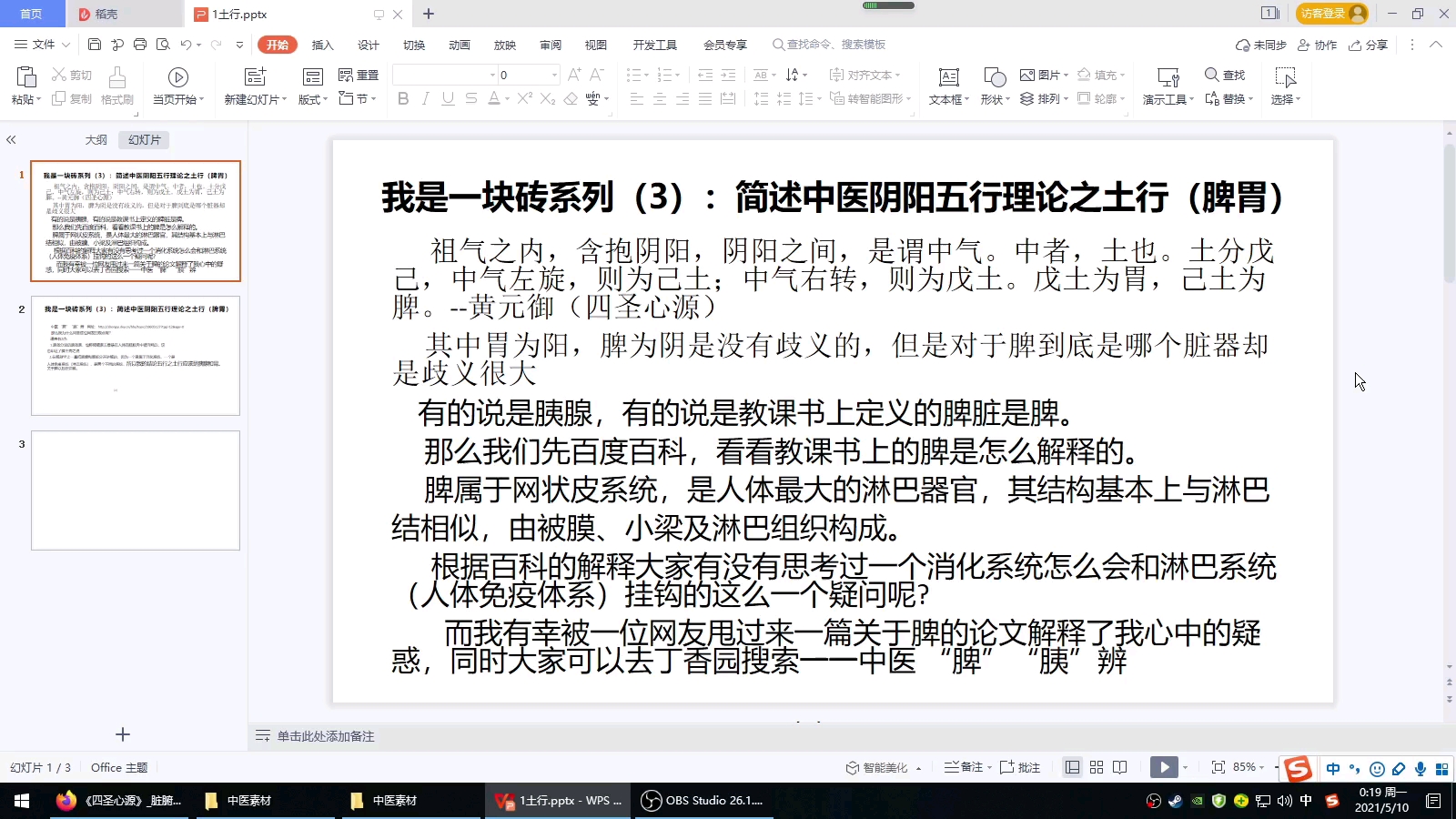Viewport: 1456px width, 819px height.
Task: Switch to Reading view book icon
Action: [1120, 767]
